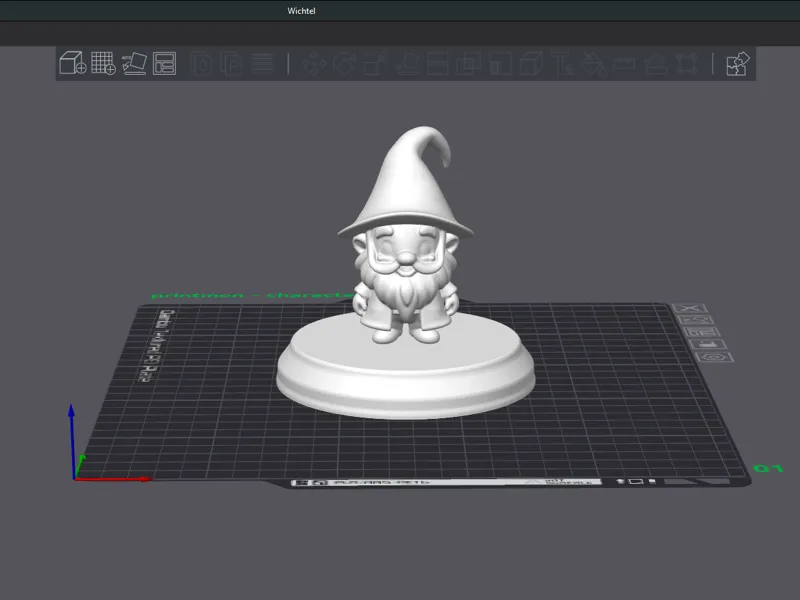800x600 pixels.
Task: Activate the Lay on Face tool
Action: (407, 64)
